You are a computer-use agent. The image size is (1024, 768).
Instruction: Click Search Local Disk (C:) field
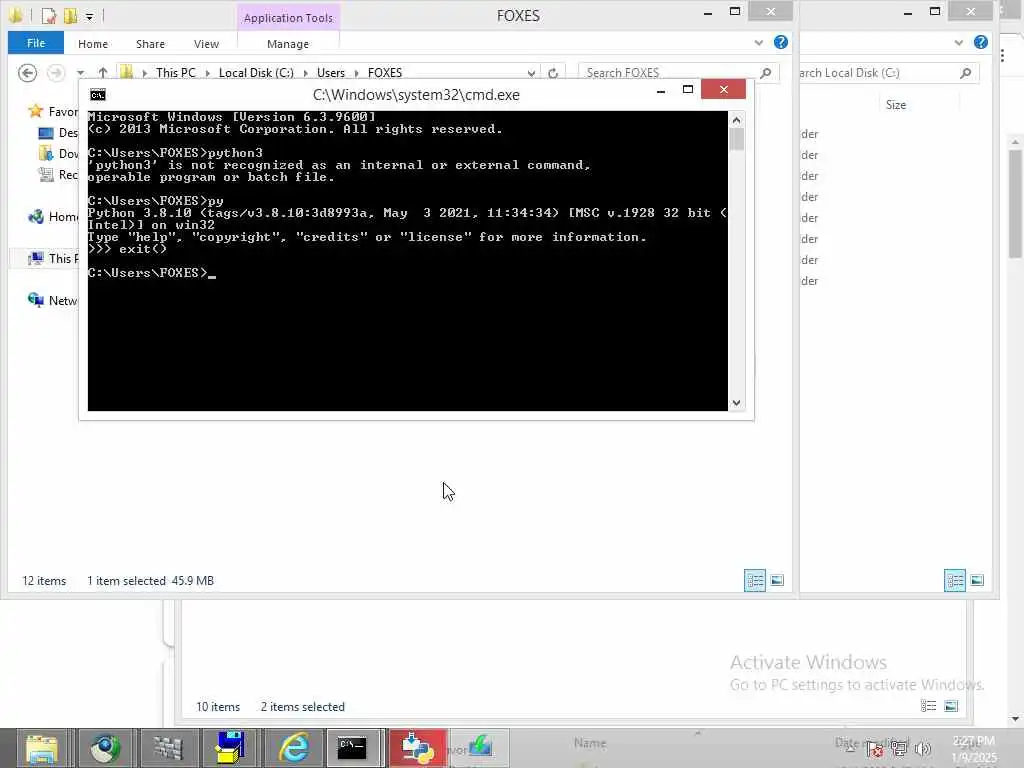877,72
